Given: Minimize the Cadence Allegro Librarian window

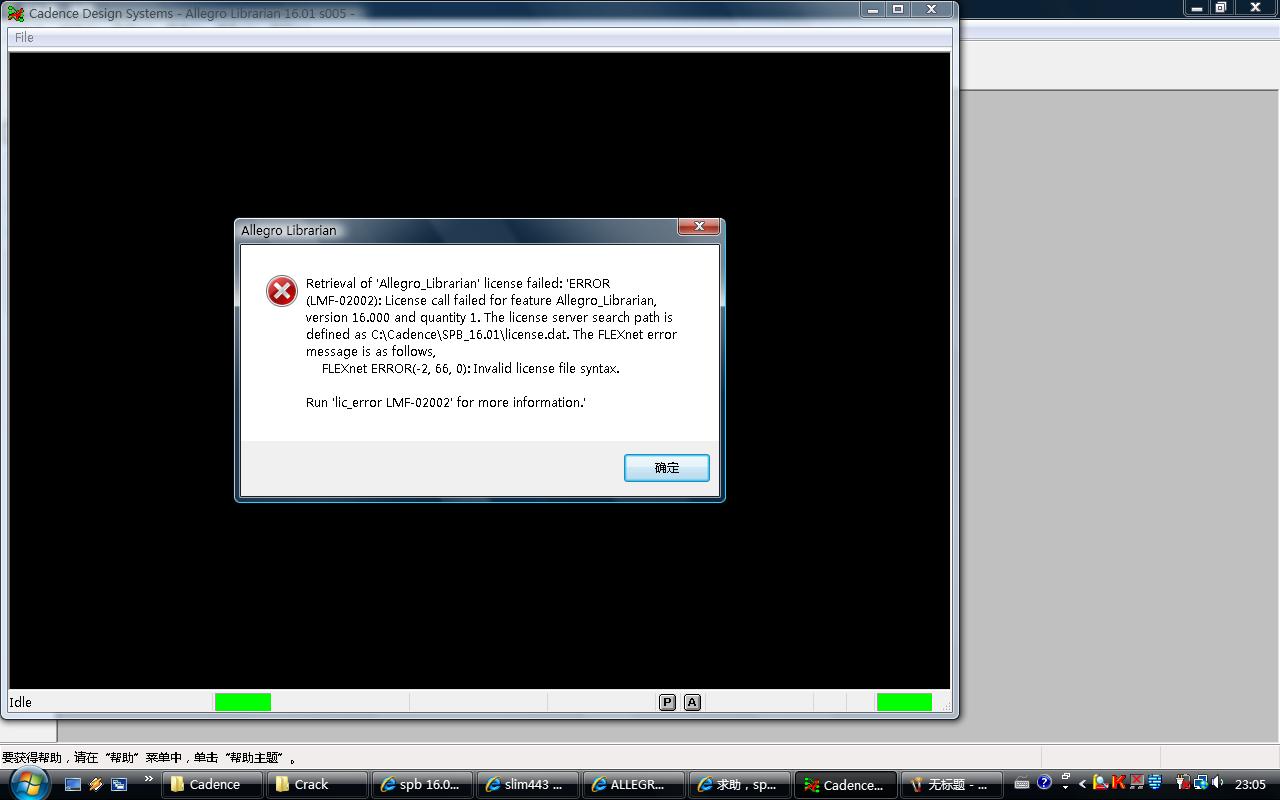Looking at the screenshot, I should tap(873, 9).
